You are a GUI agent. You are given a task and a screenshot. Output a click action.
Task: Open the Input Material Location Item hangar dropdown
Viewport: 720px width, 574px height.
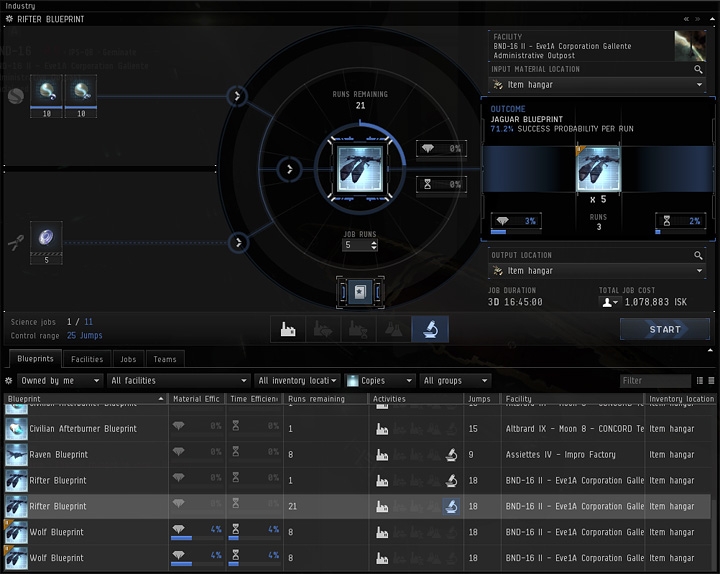point(600,86)
